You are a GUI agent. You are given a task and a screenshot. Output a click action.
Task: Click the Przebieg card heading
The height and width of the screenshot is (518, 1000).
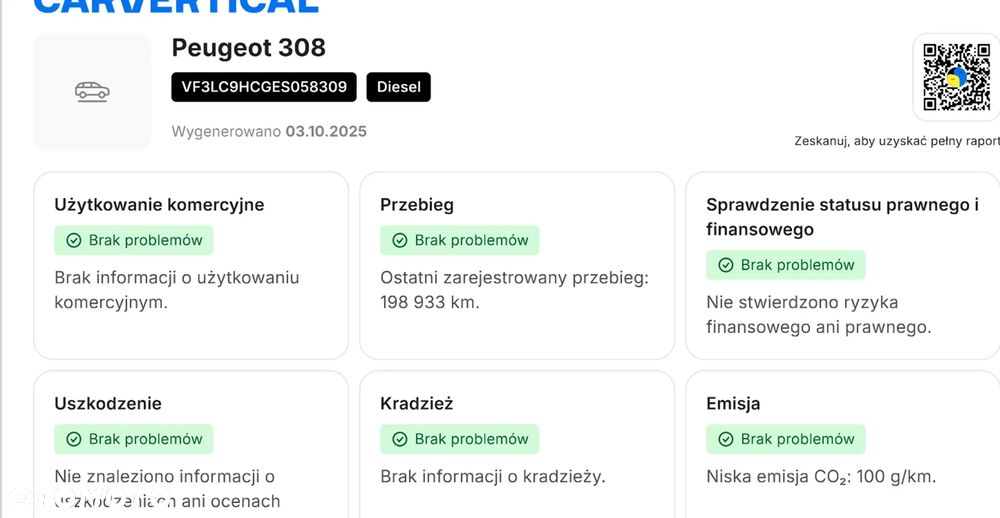417,205
